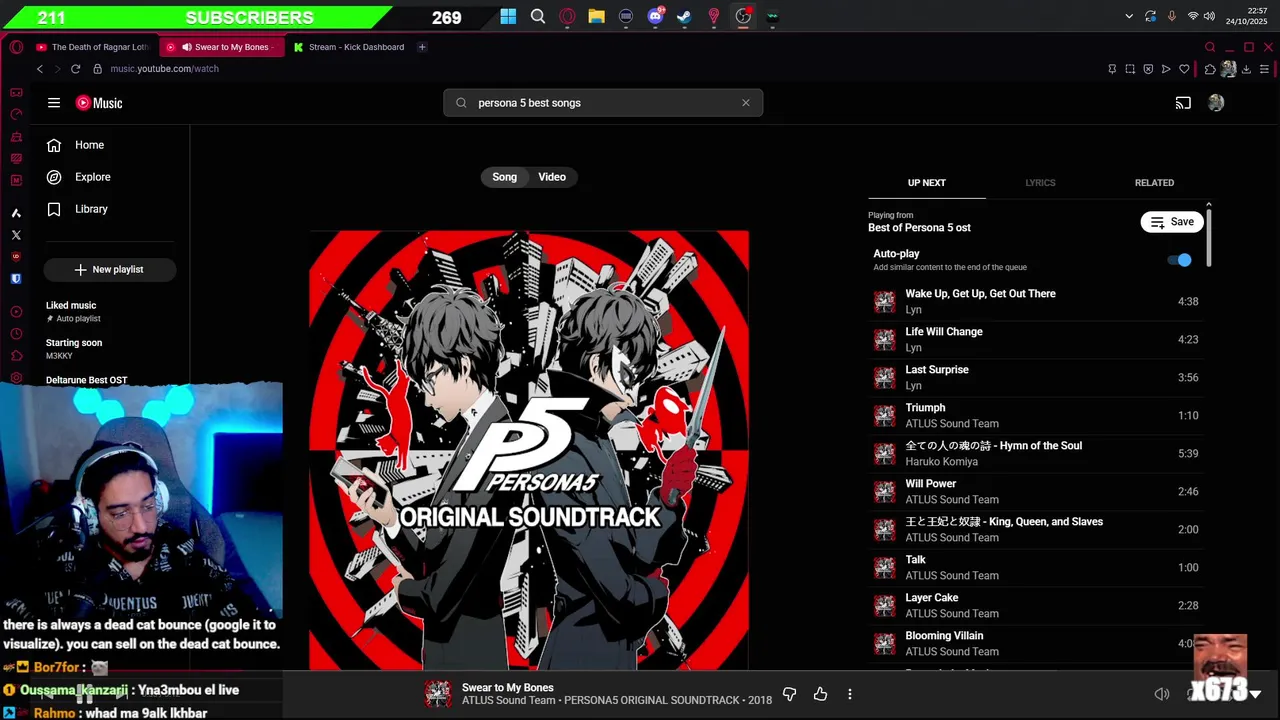Screen dimensions: 1280x720
Task: Click the up next queue scrollbar
Action: (1209, 237)
